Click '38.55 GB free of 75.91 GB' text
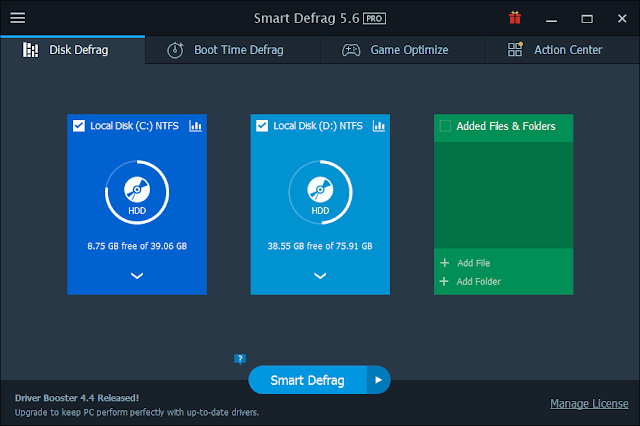The width and height of the screenshot is (640, 426). coord(320,246)
